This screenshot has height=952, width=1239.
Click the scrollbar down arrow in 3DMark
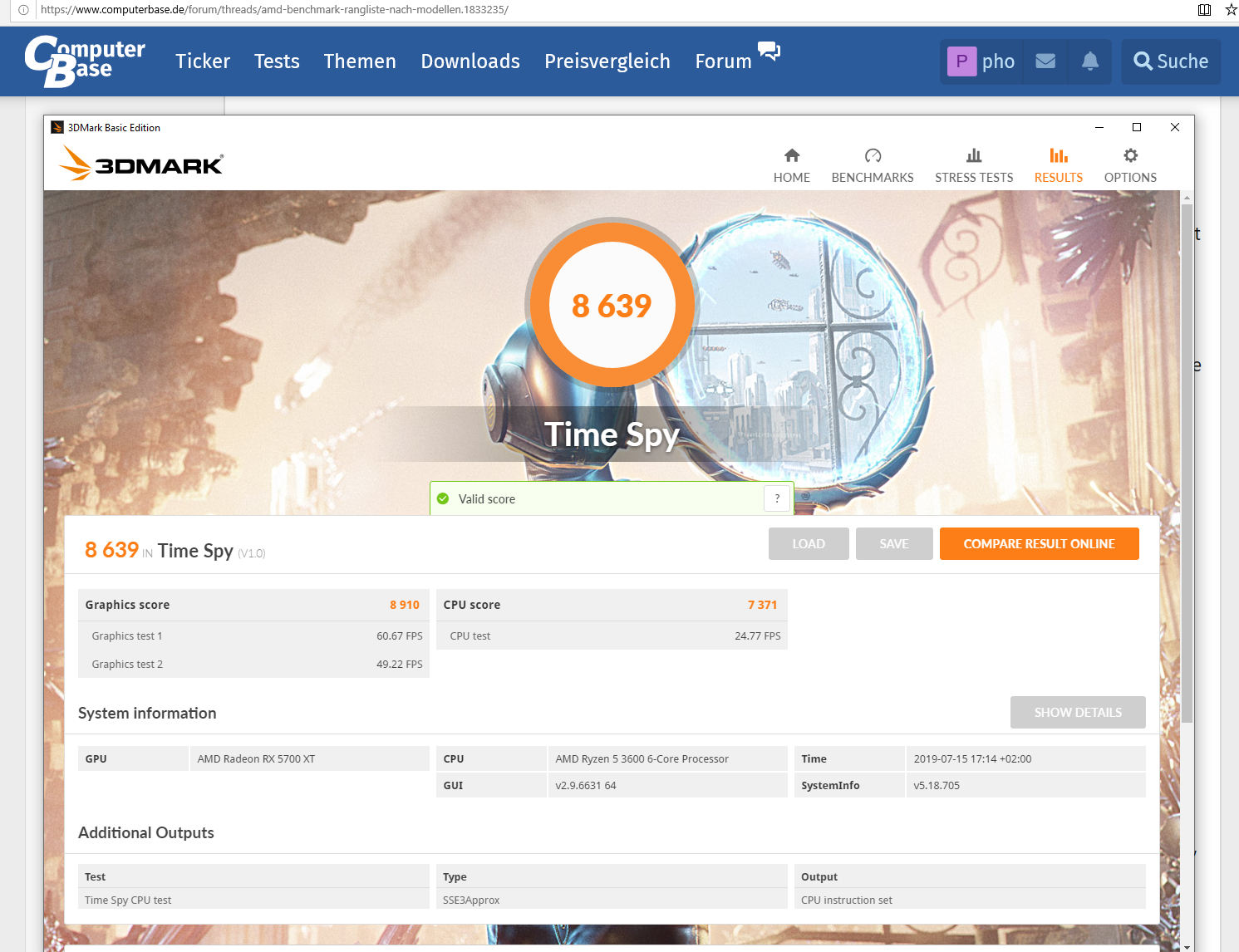[x=1187, y=946]
